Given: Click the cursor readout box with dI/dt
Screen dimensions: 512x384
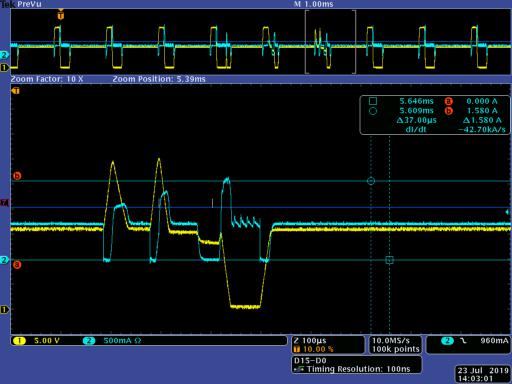Looking at the screenshot, I should click(435, 115).
